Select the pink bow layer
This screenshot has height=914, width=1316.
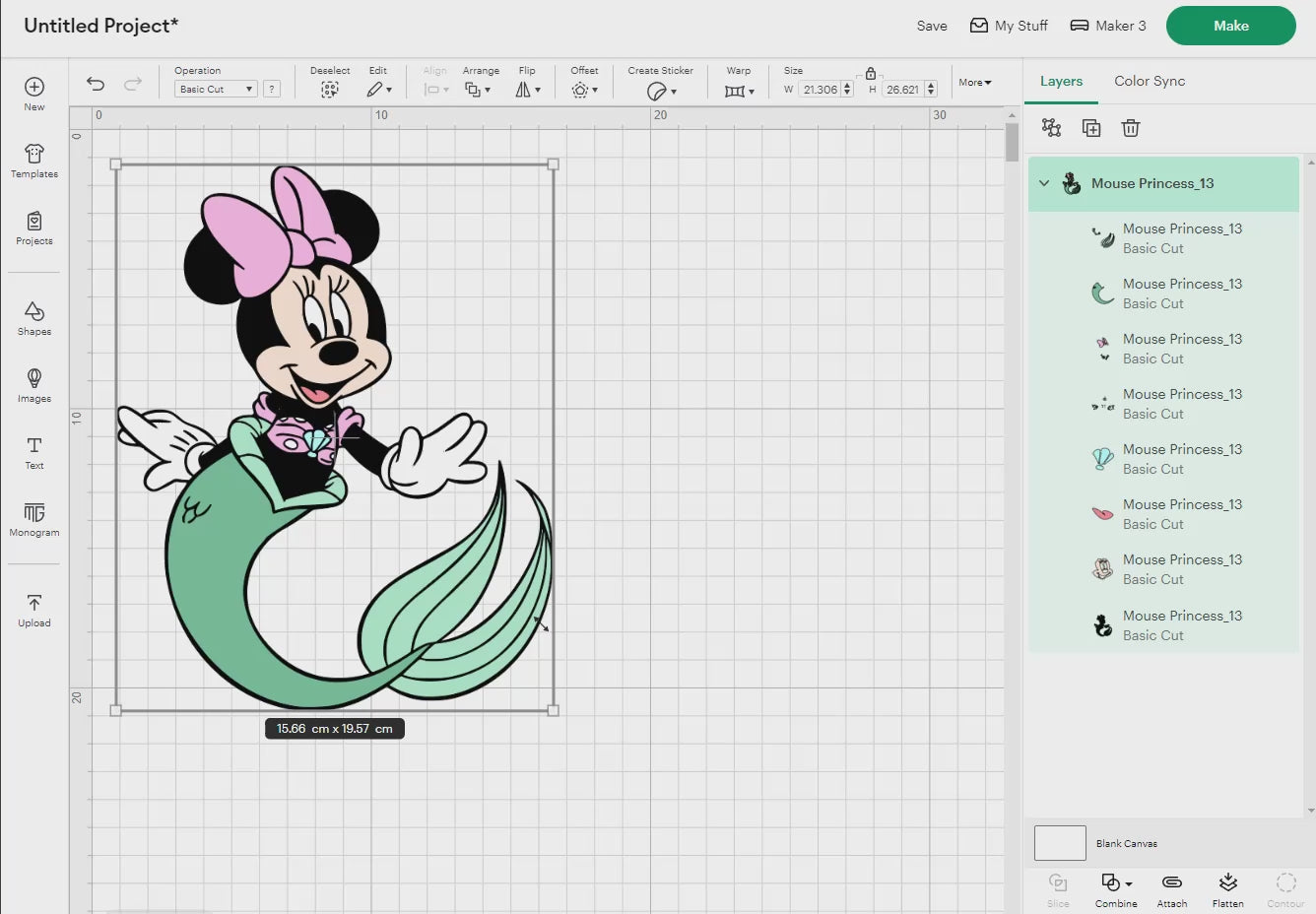pos(1163,349)
